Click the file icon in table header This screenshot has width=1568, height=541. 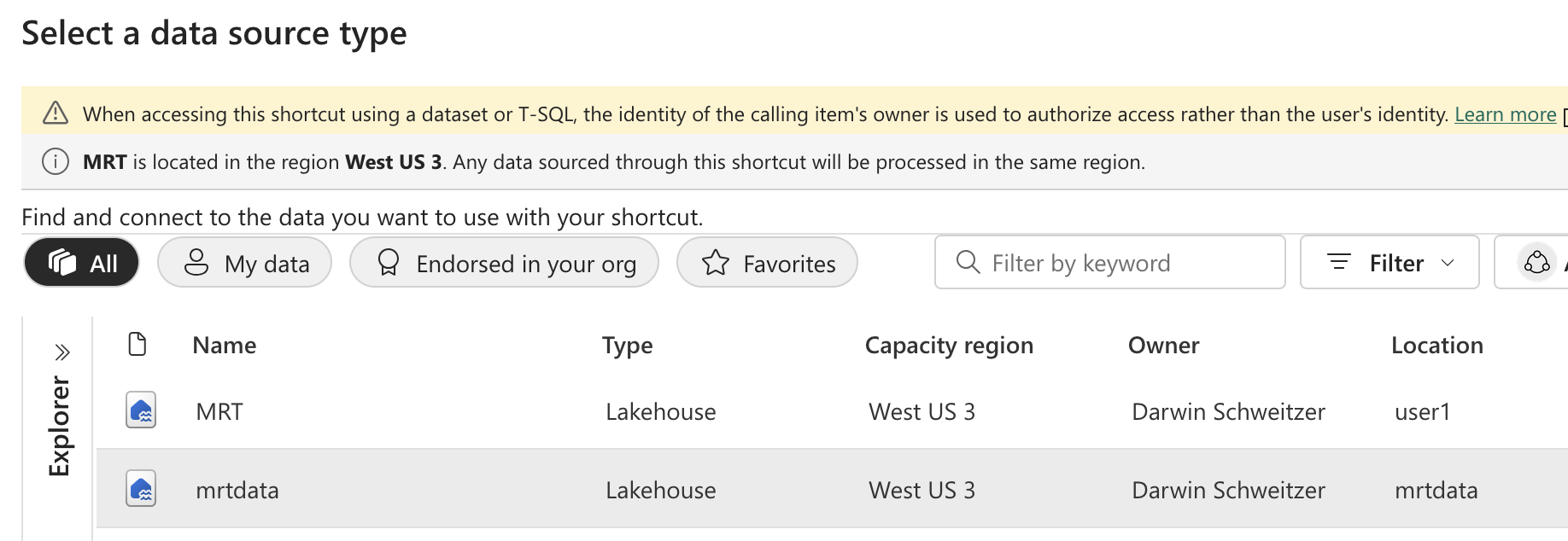pyautogui.click(x=137, y=344)
